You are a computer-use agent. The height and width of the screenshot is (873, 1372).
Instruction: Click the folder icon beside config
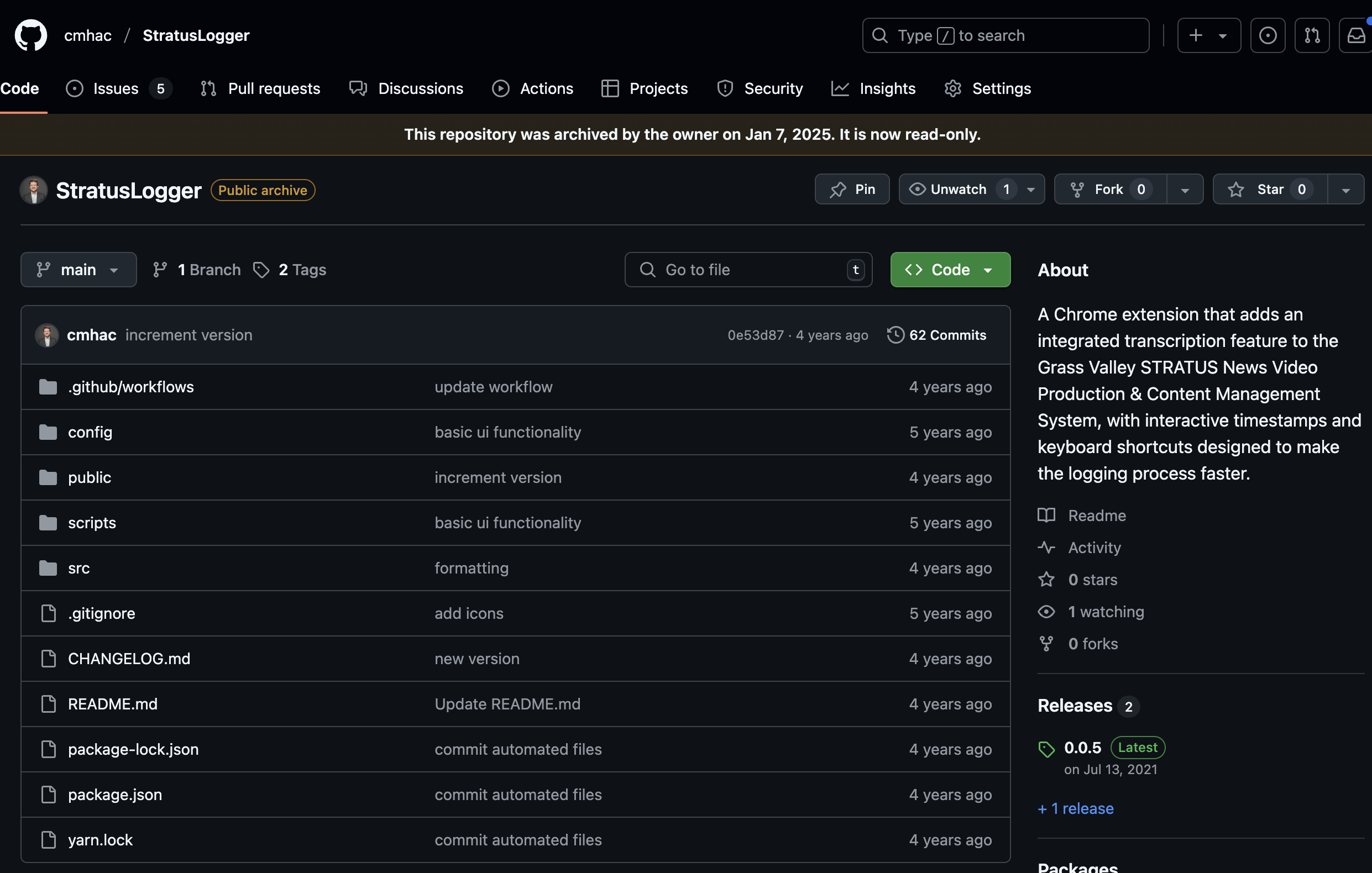[48, 432]
